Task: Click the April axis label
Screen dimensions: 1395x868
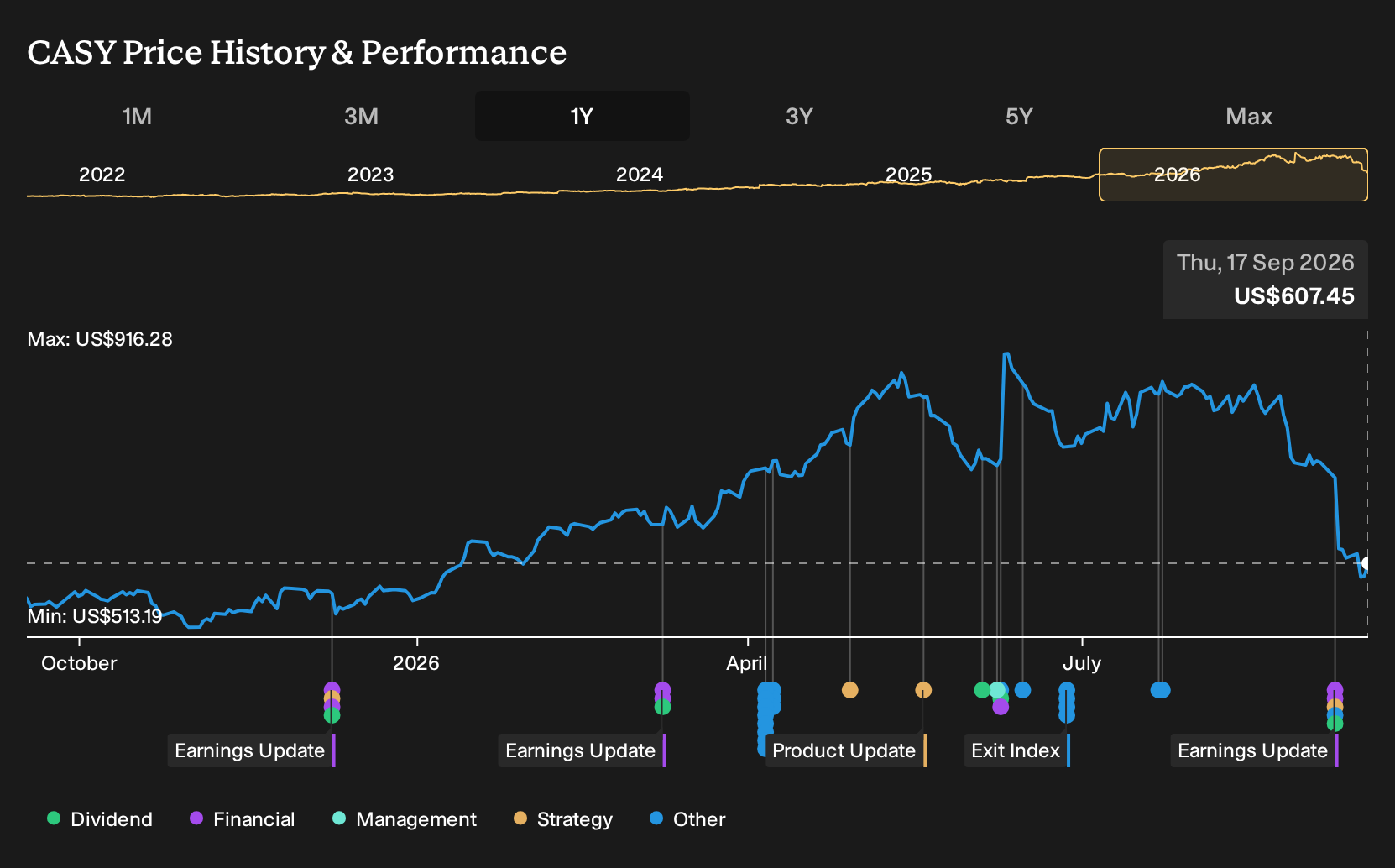Action: [746, 663]
